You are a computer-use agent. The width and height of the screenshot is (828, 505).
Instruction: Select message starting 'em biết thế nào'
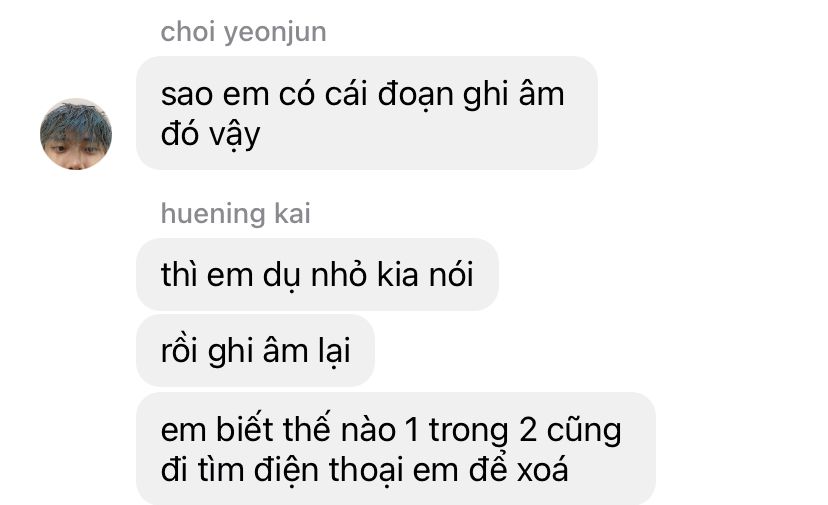(x=396, y=448)
